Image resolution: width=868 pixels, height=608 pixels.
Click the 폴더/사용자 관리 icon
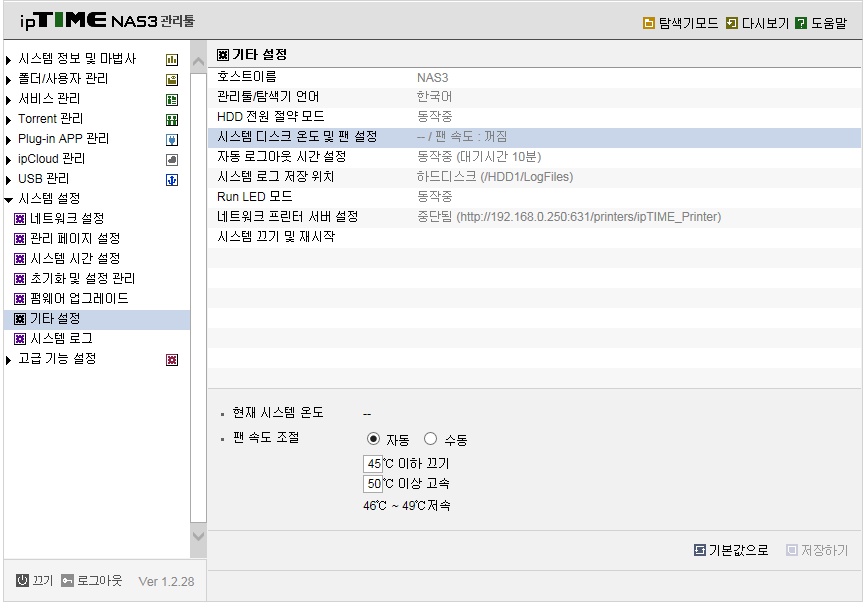(x=172, y=79)
